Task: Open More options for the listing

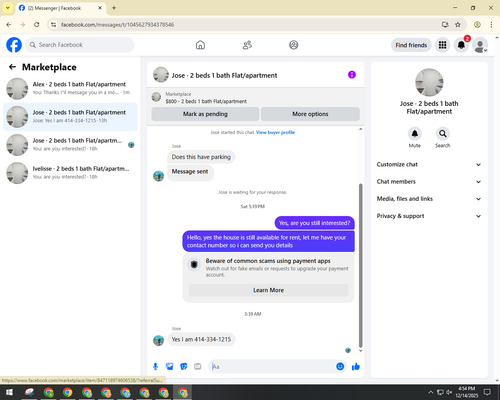Action: click(x=310, y=114)
